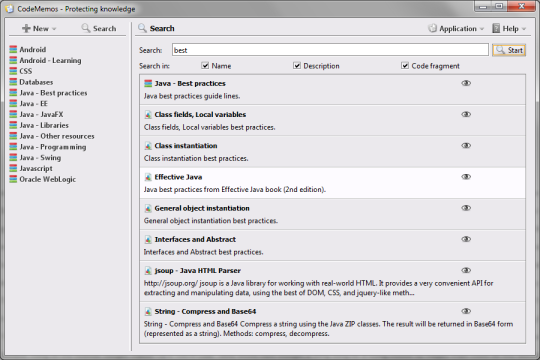Click 'Class fields, Local variables best practices.' text
The image size is (540, 360).
coord(209,127)
